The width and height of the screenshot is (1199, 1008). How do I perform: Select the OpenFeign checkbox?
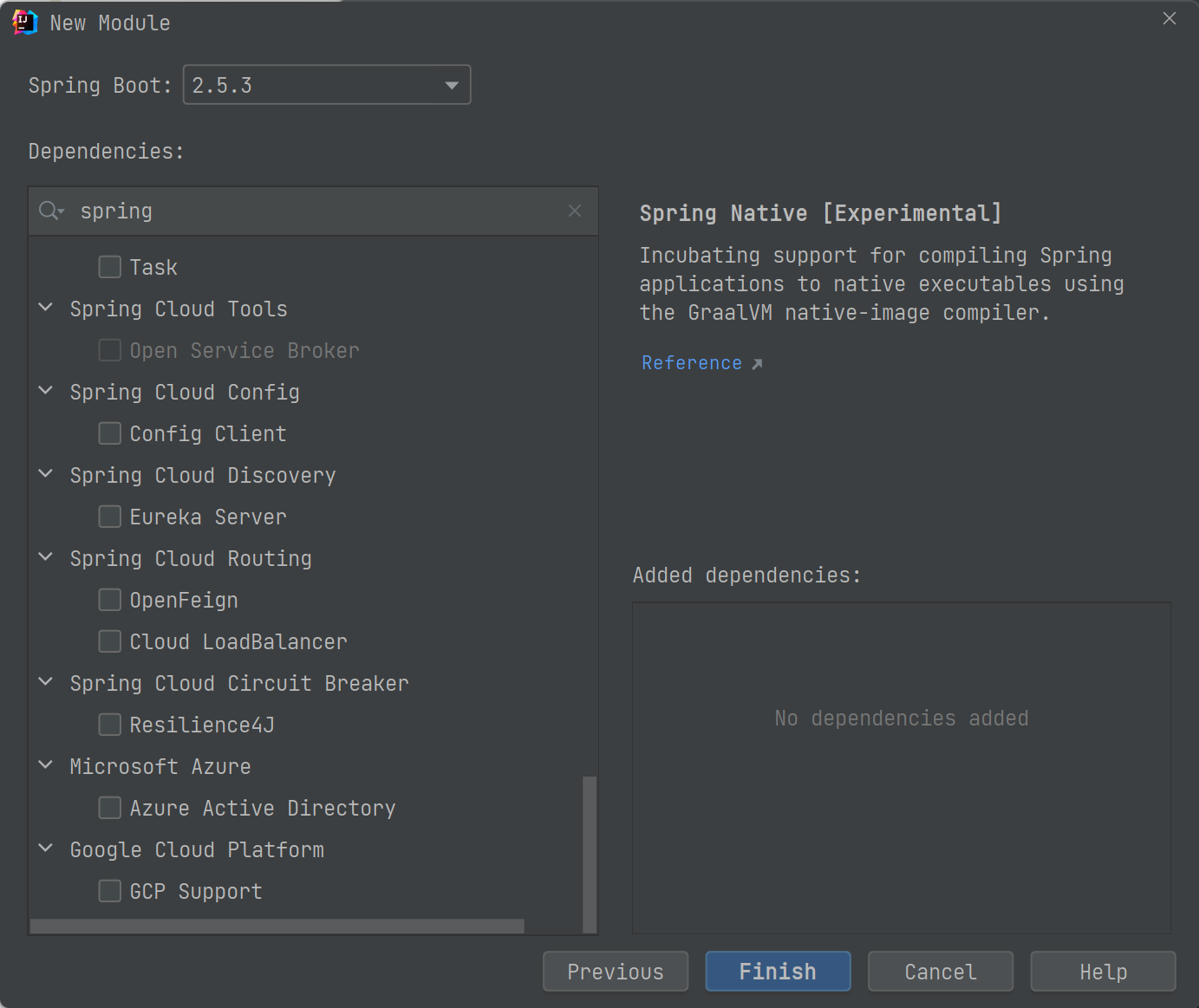click(110, 600)
